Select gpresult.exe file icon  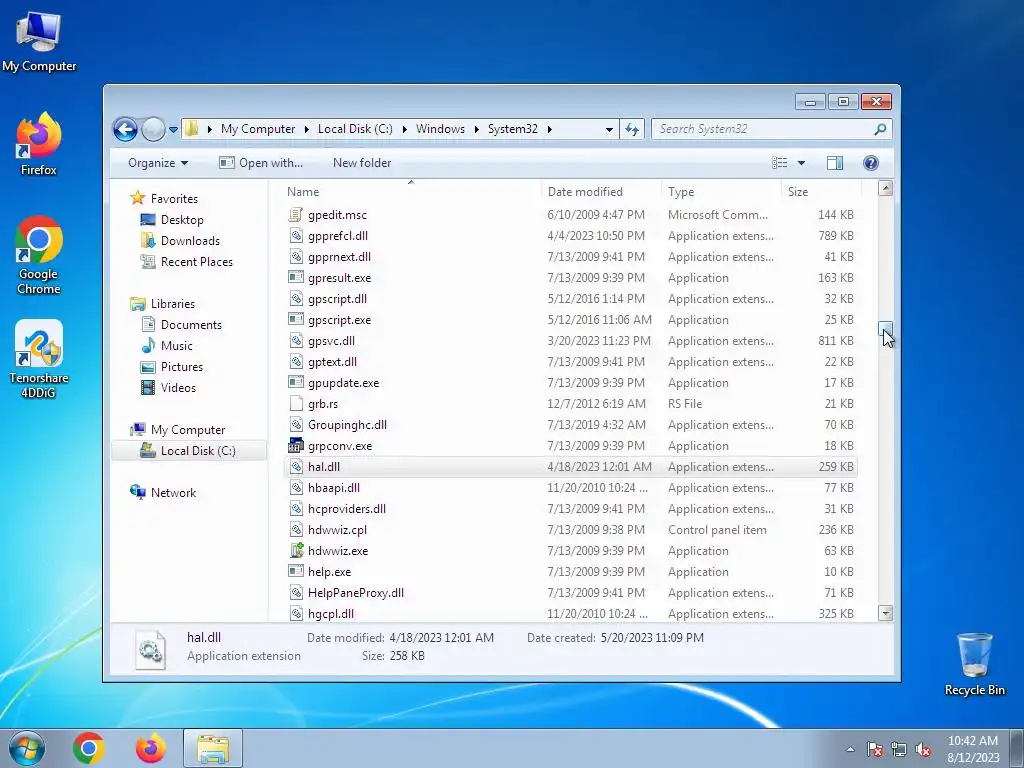pos(296,278)
